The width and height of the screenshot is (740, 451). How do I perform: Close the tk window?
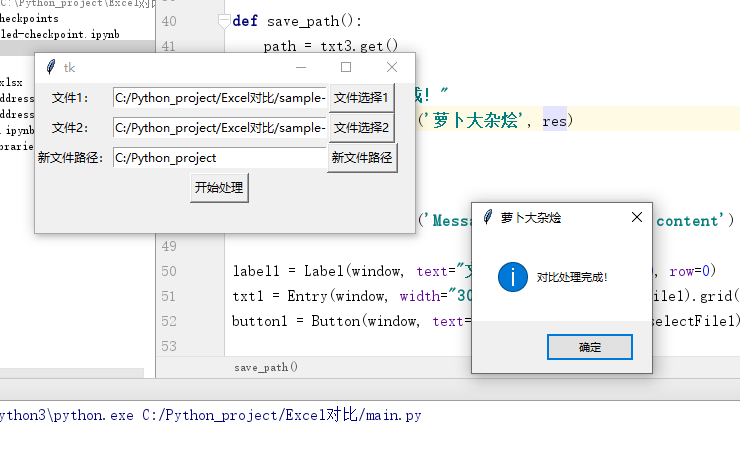392,67
